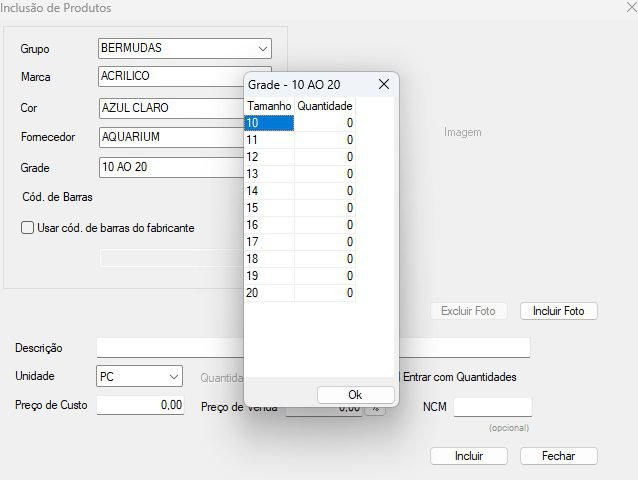Screen dimensions: 638x480
Task: Select Tamanho row 19 in grade table
Action: point(269,276)
